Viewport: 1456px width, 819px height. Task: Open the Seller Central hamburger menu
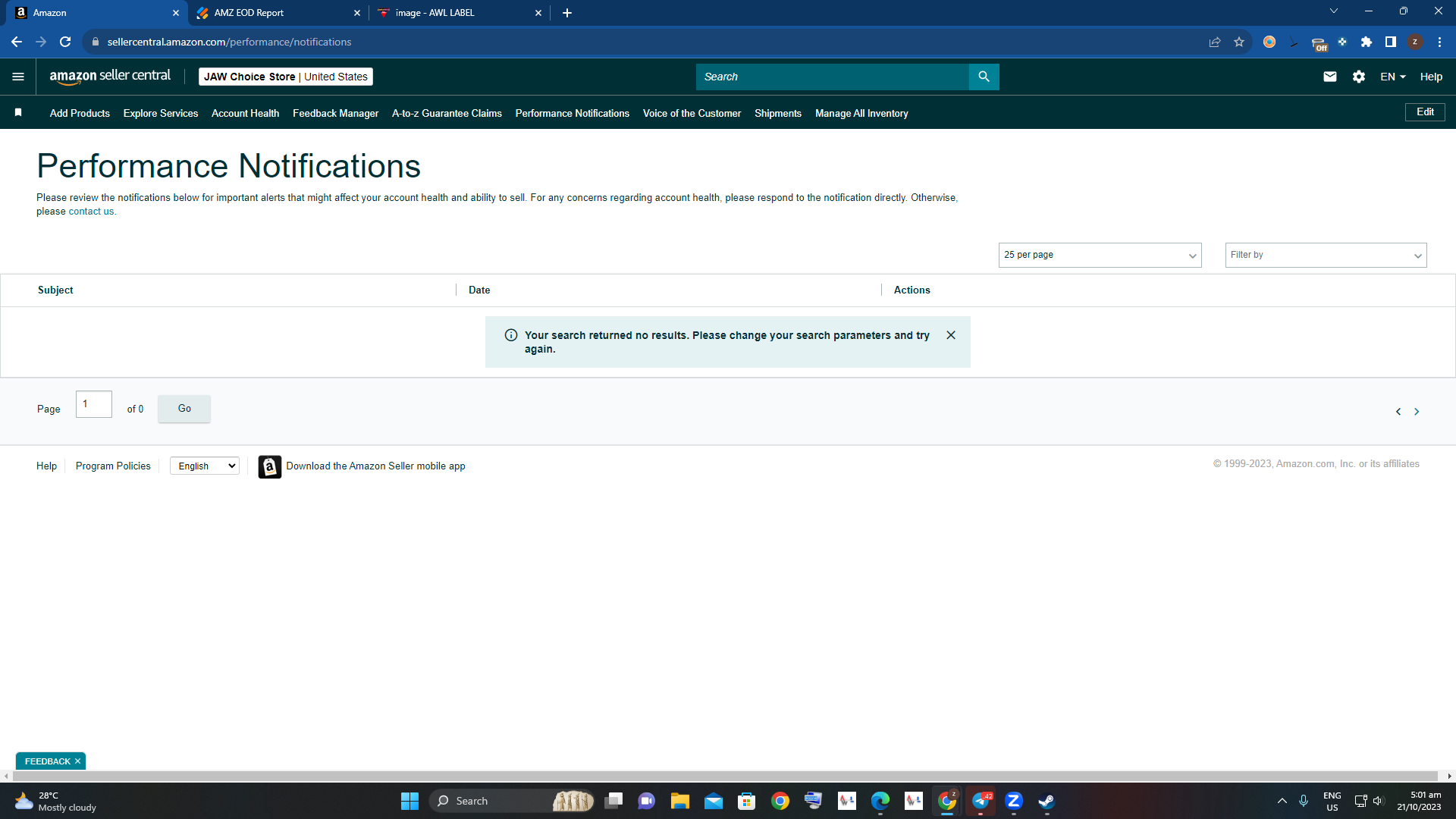pyautogui.click(x=18, y=77)
